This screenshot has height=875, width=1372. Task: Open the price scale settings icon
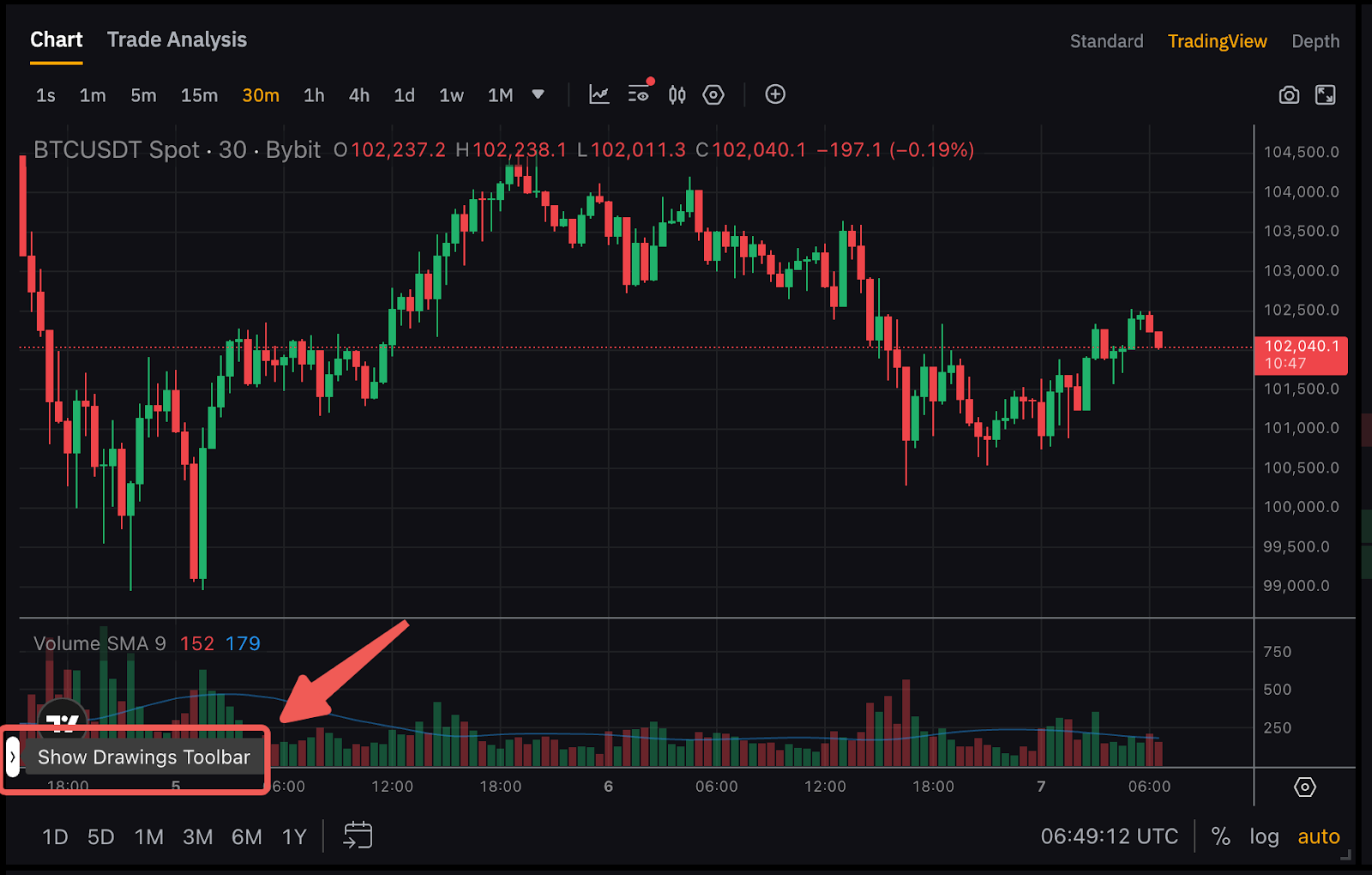tap(1304, 787)
